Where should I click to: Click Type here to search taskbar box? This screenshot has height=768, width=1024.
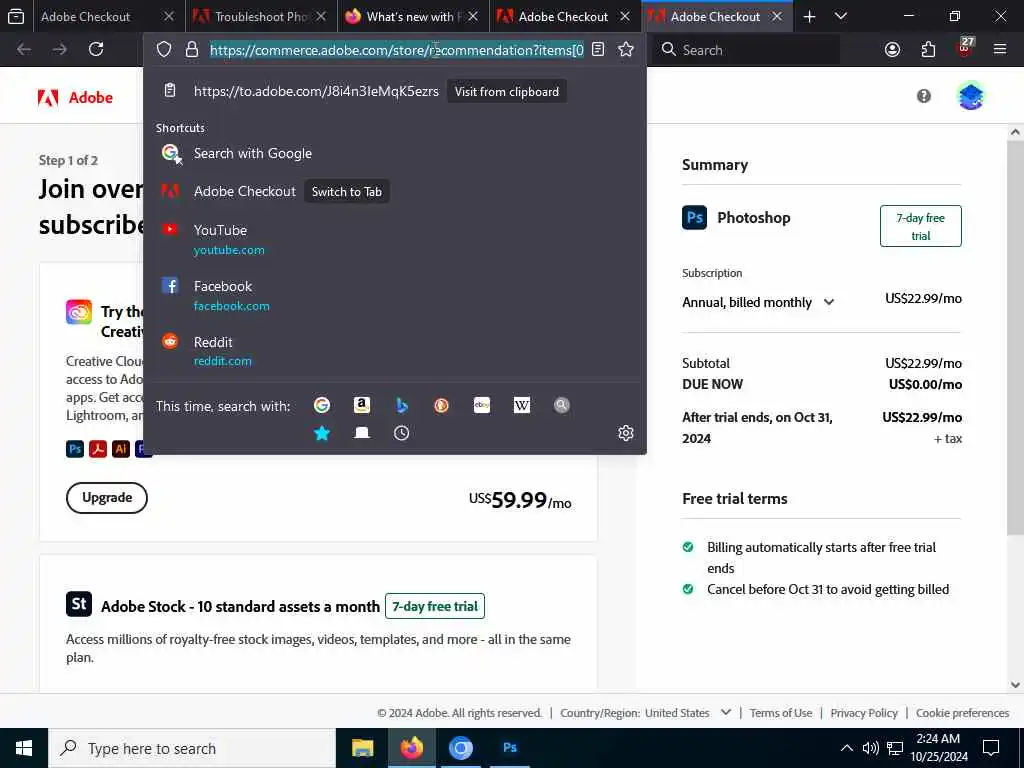tap(192, 748)
